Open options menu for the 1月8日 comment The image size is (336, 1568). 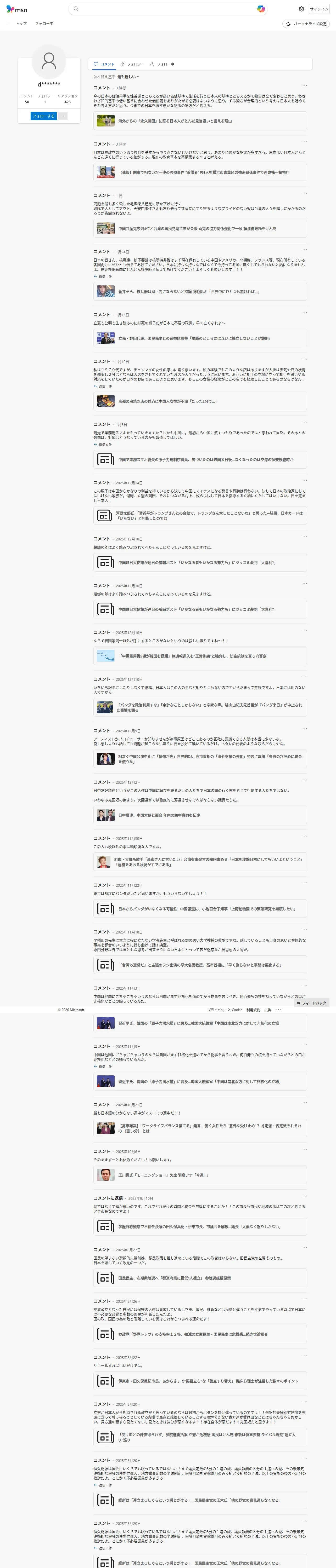click(x=304, y=422)
